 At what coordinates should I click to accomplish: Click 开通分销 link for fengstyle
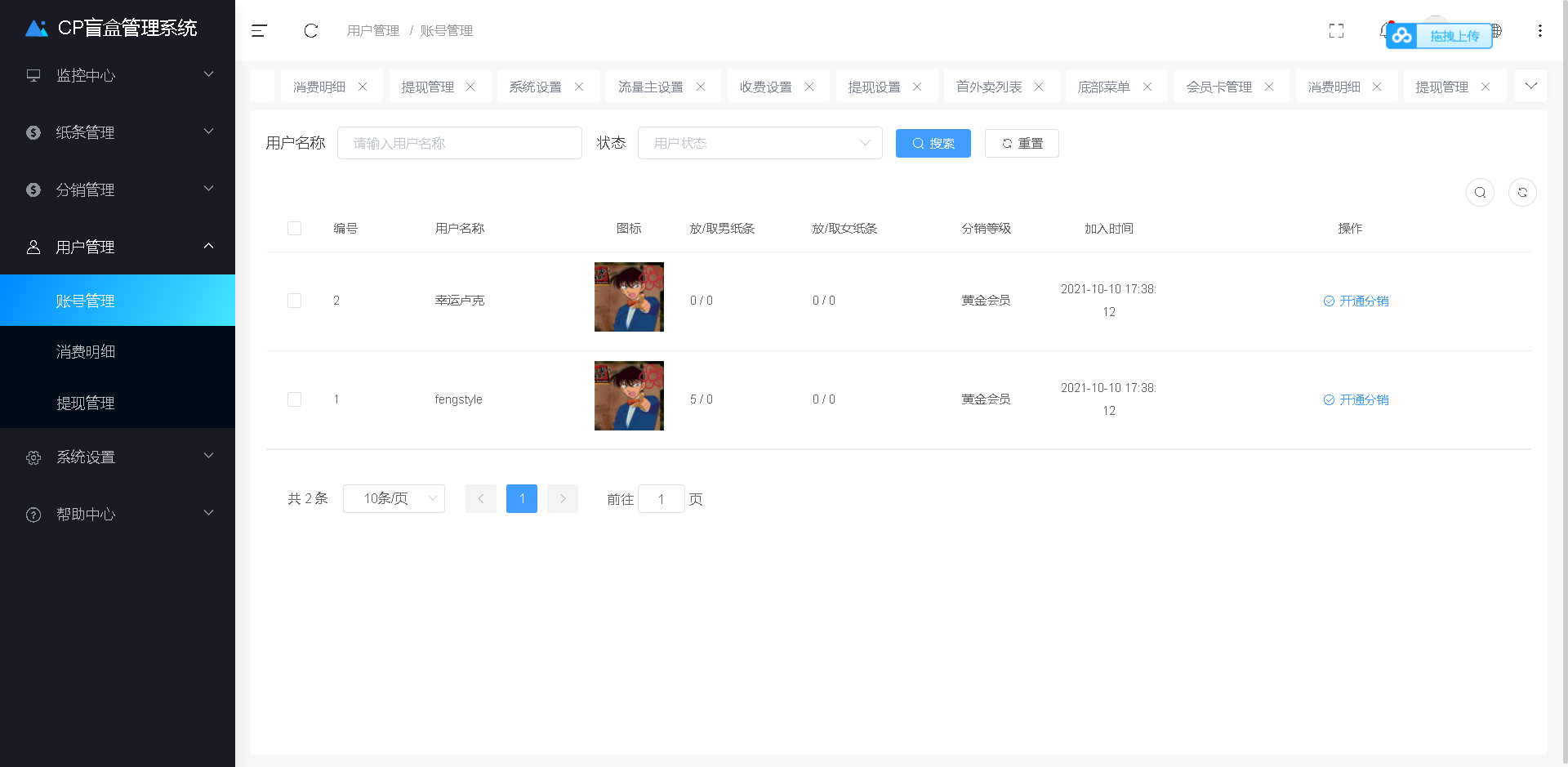[1356, 399]
